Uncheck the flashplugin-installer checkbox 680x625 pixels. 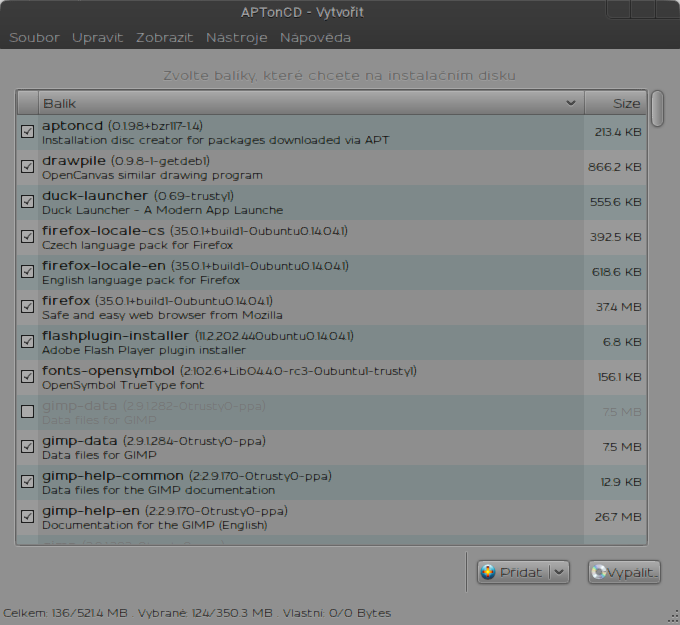pos(27,341)
